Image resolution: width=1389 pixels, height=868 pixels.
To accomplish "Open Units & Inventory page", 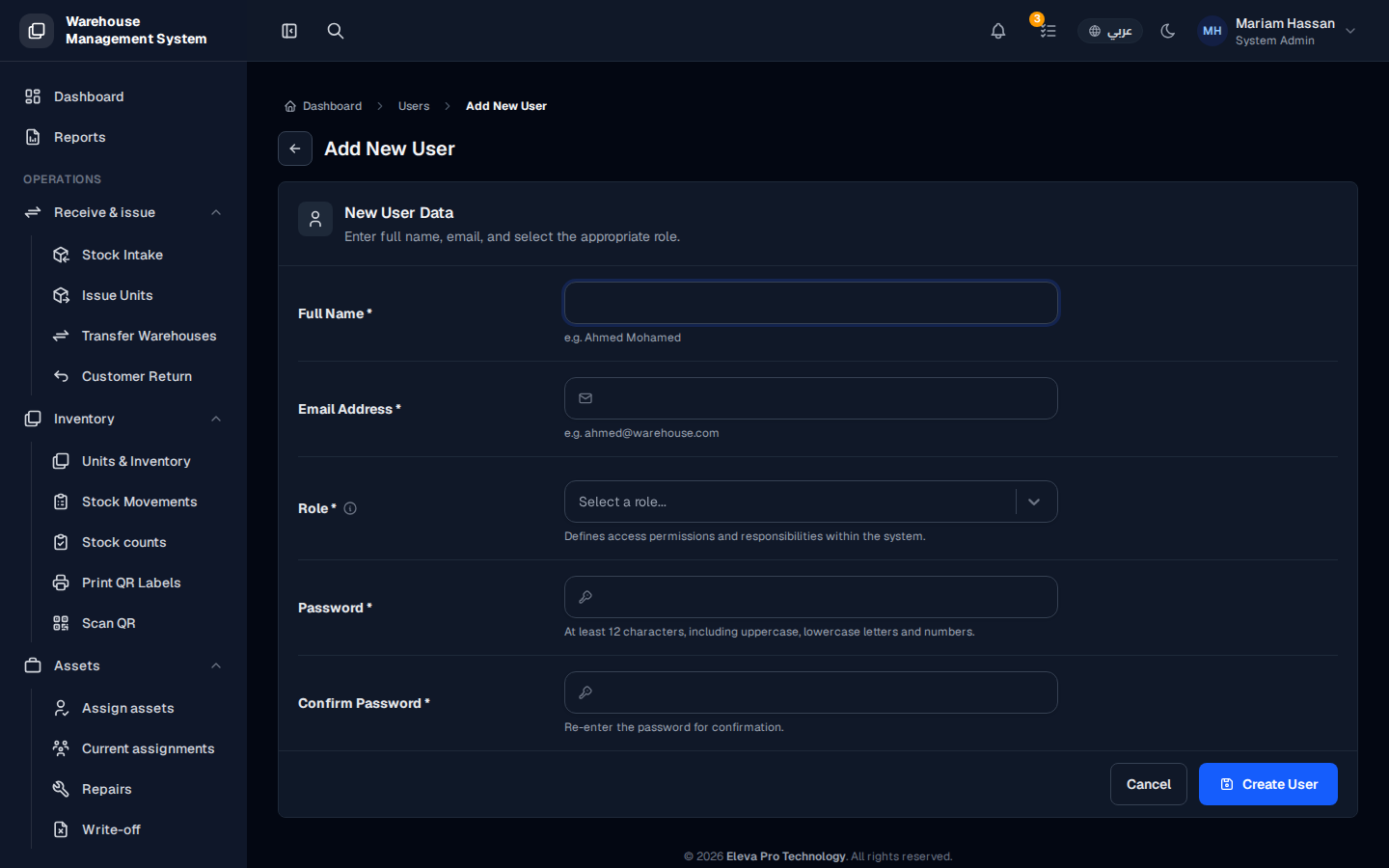I will (138, 461).
